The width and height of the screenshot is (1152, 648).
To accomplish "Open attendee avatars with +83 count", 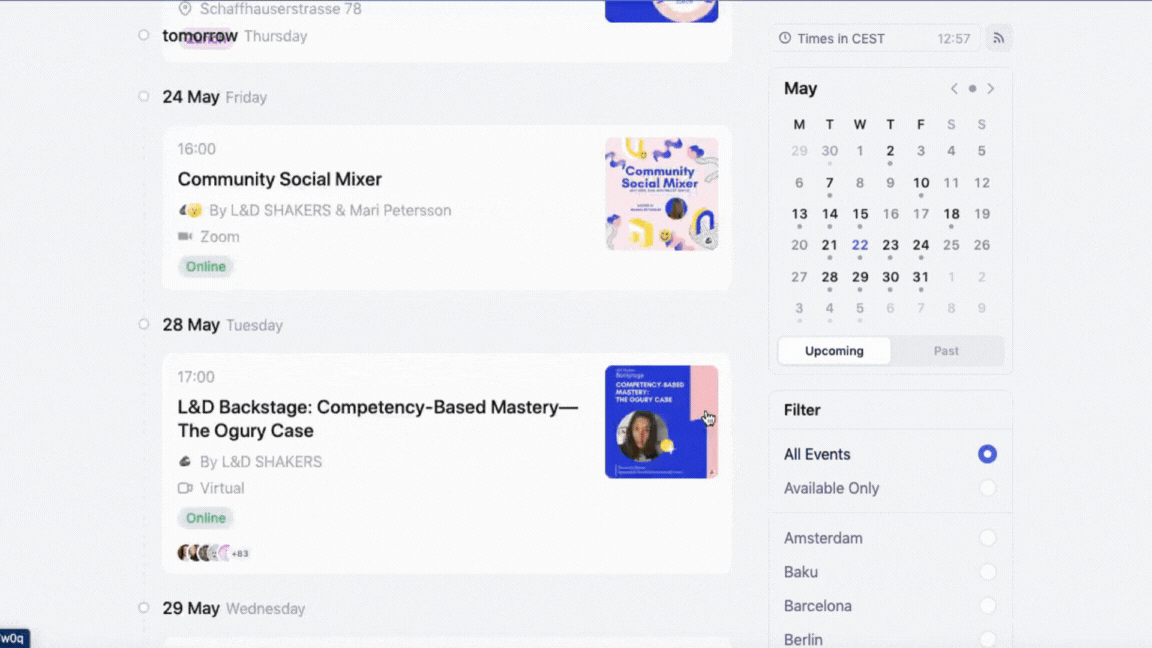I will 213,553.
